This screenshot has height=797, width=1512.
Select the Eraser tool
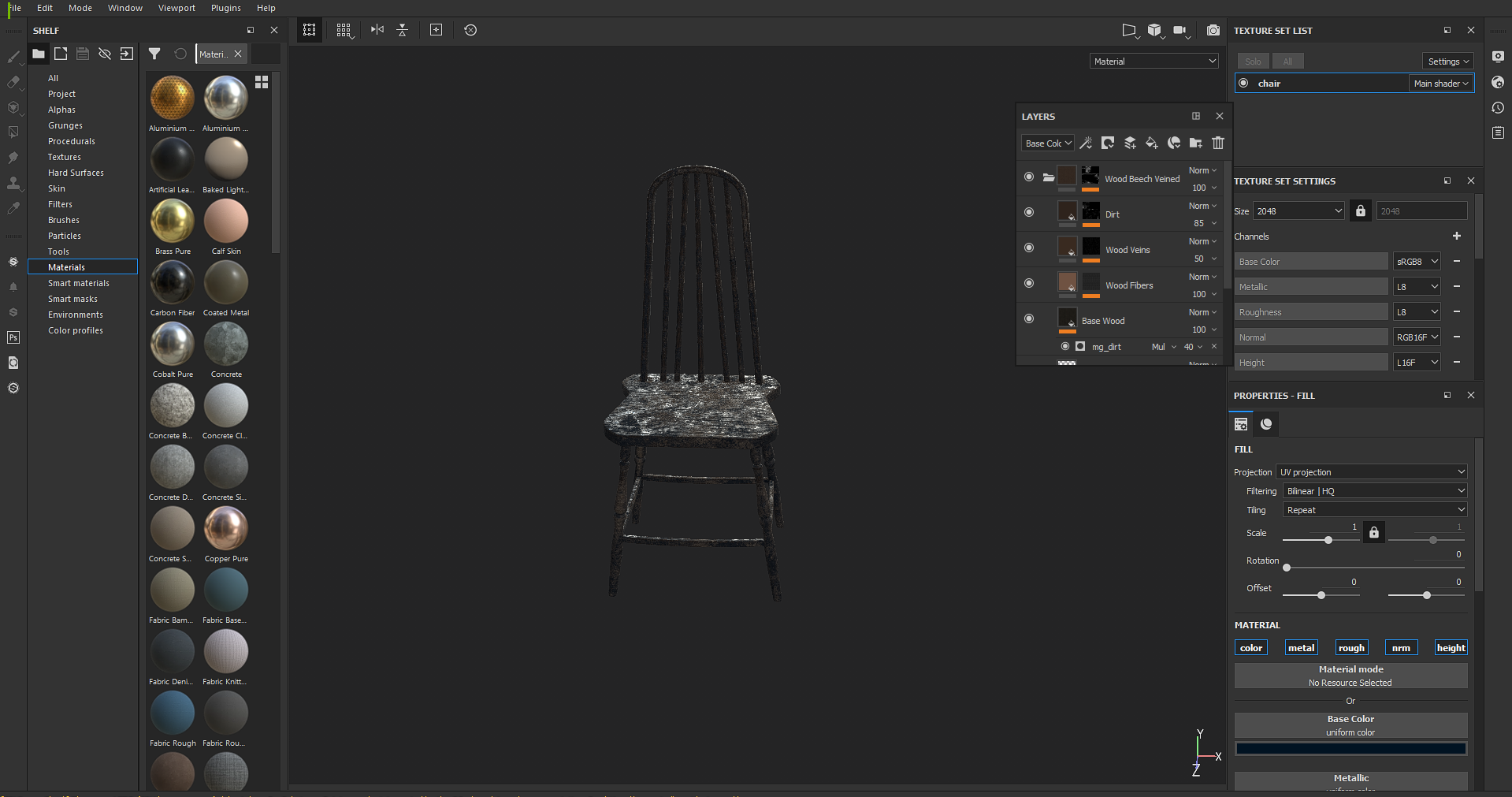click(13, 82)
